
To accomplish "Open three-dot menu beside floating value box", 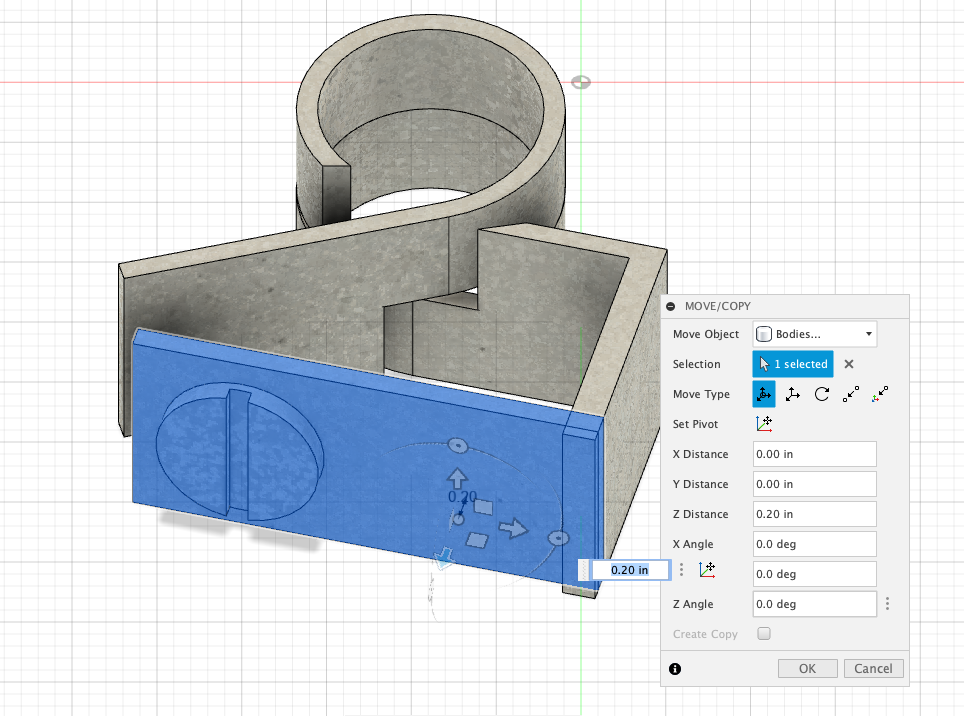I will pos(681,570).
